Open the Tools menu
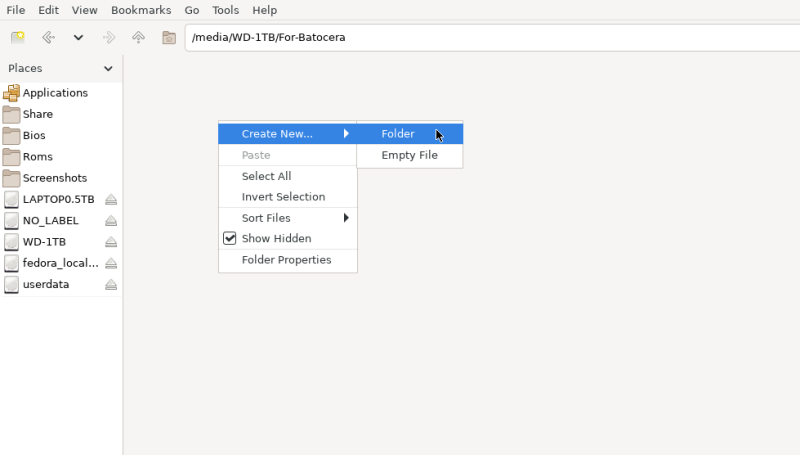Screen dimensions: 800x455 click(226, 10)
